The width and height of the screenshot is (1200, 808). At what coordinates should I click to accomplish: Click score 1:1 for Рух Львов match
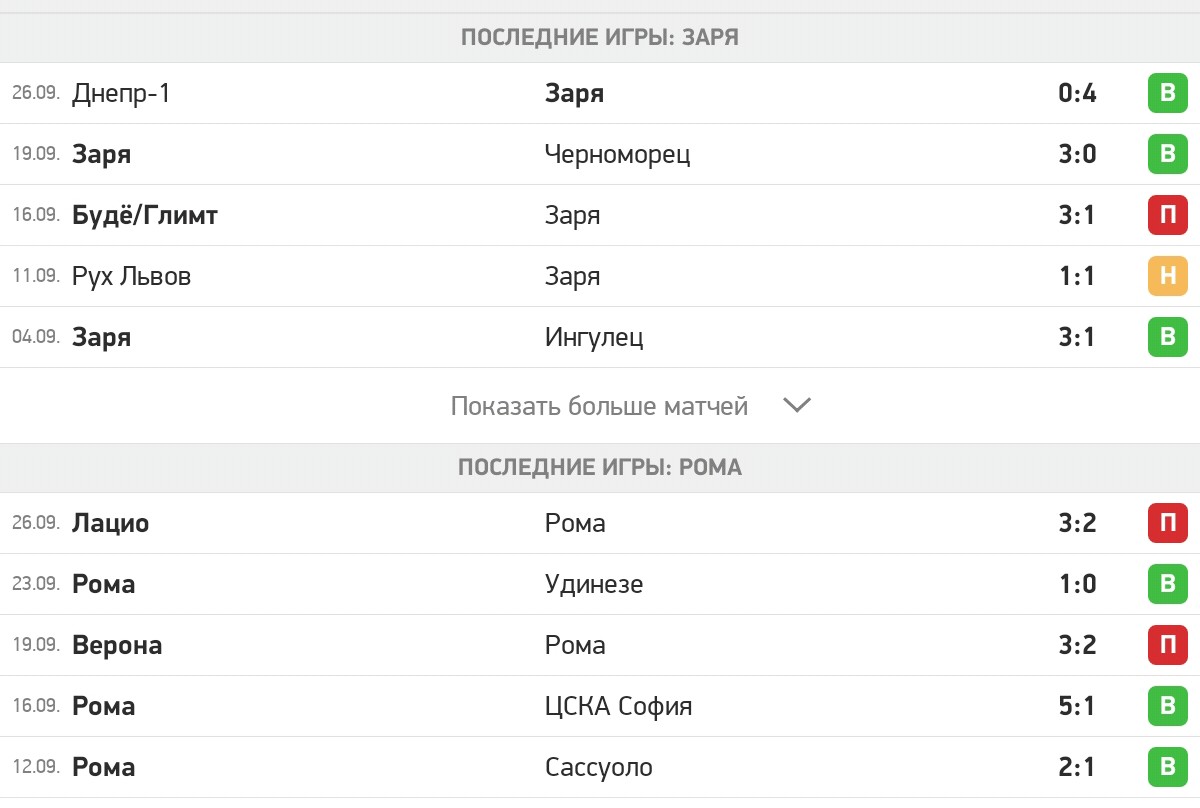pos(1077,277)
